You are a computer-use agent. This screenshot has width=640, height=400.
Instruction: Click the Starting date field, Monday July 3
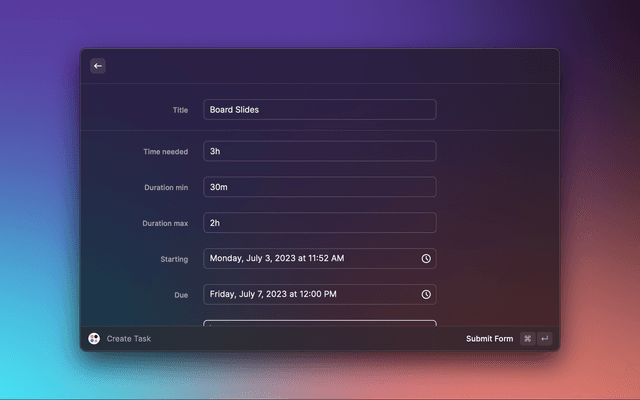(310, 259)
